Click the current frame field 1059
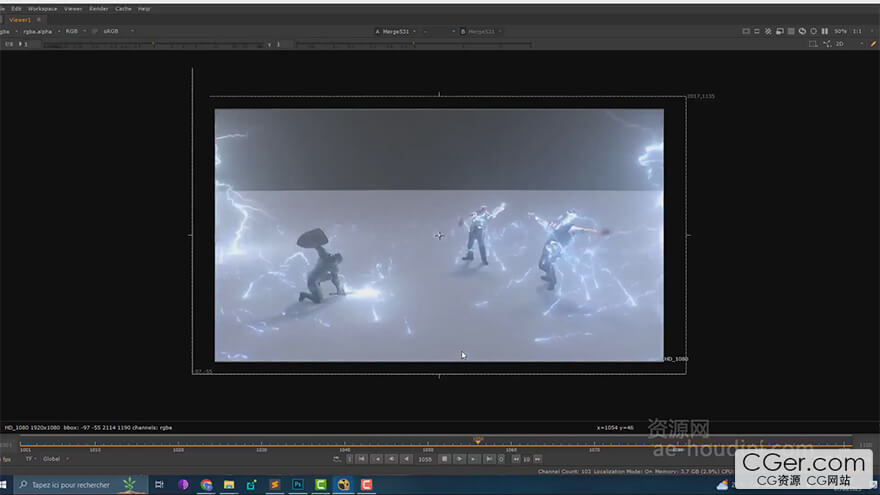880x495 pixels. (424, 459)
